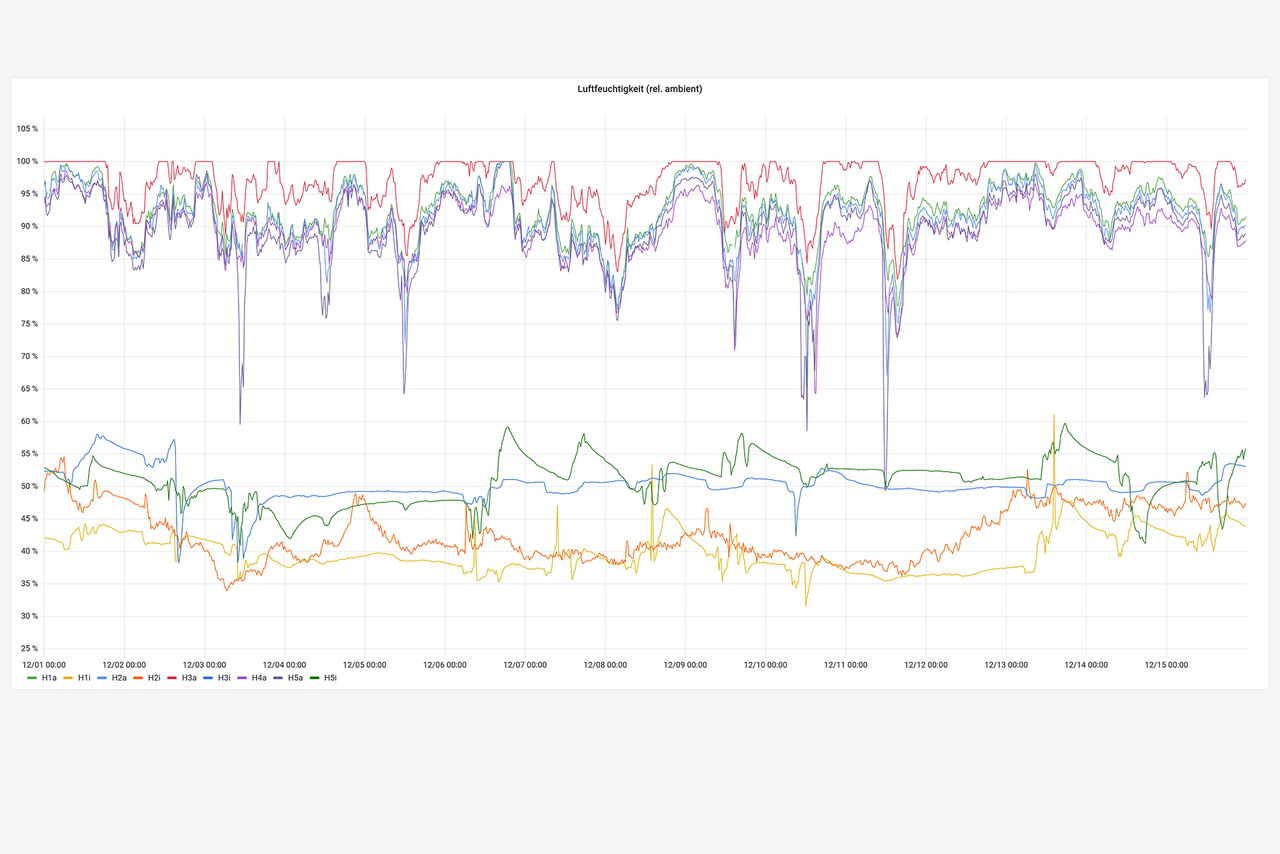Click the H5a legend label

[x=295, y=678]
